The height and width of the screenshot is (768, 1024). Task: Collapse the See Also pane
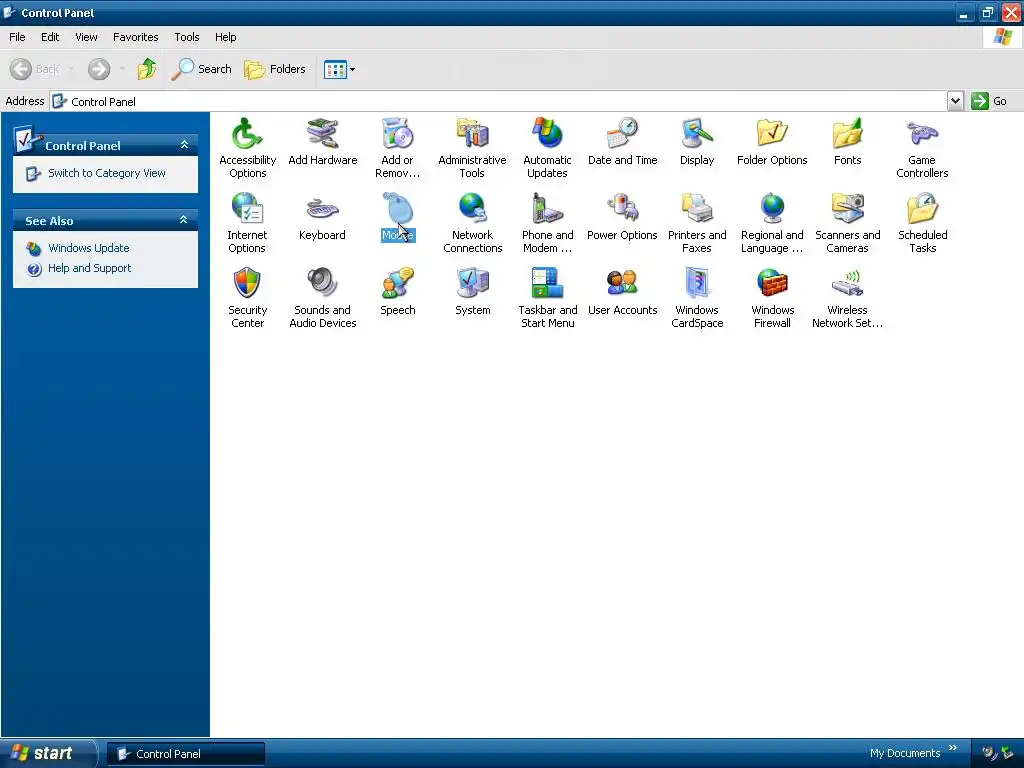tap(184, 220)
